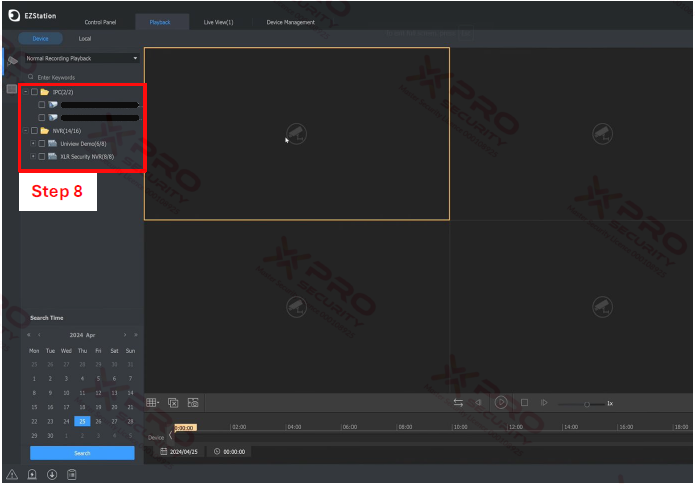Select April 25 in the calendar
This screenshot has height=484, width=695.
82,421
